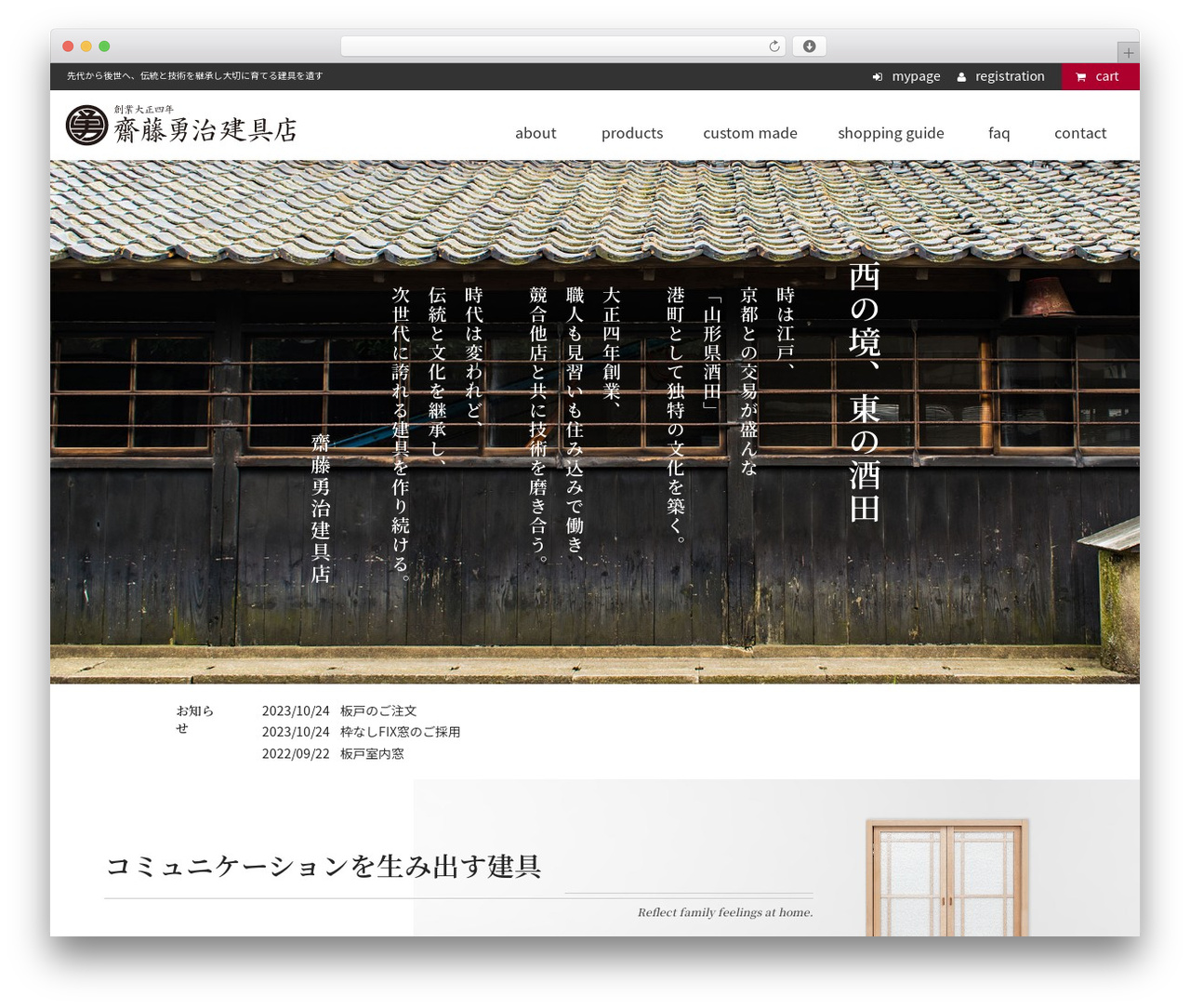Open a new tab with the plus icon
Viewport: 1190px width, 1008px height.
1129,53
